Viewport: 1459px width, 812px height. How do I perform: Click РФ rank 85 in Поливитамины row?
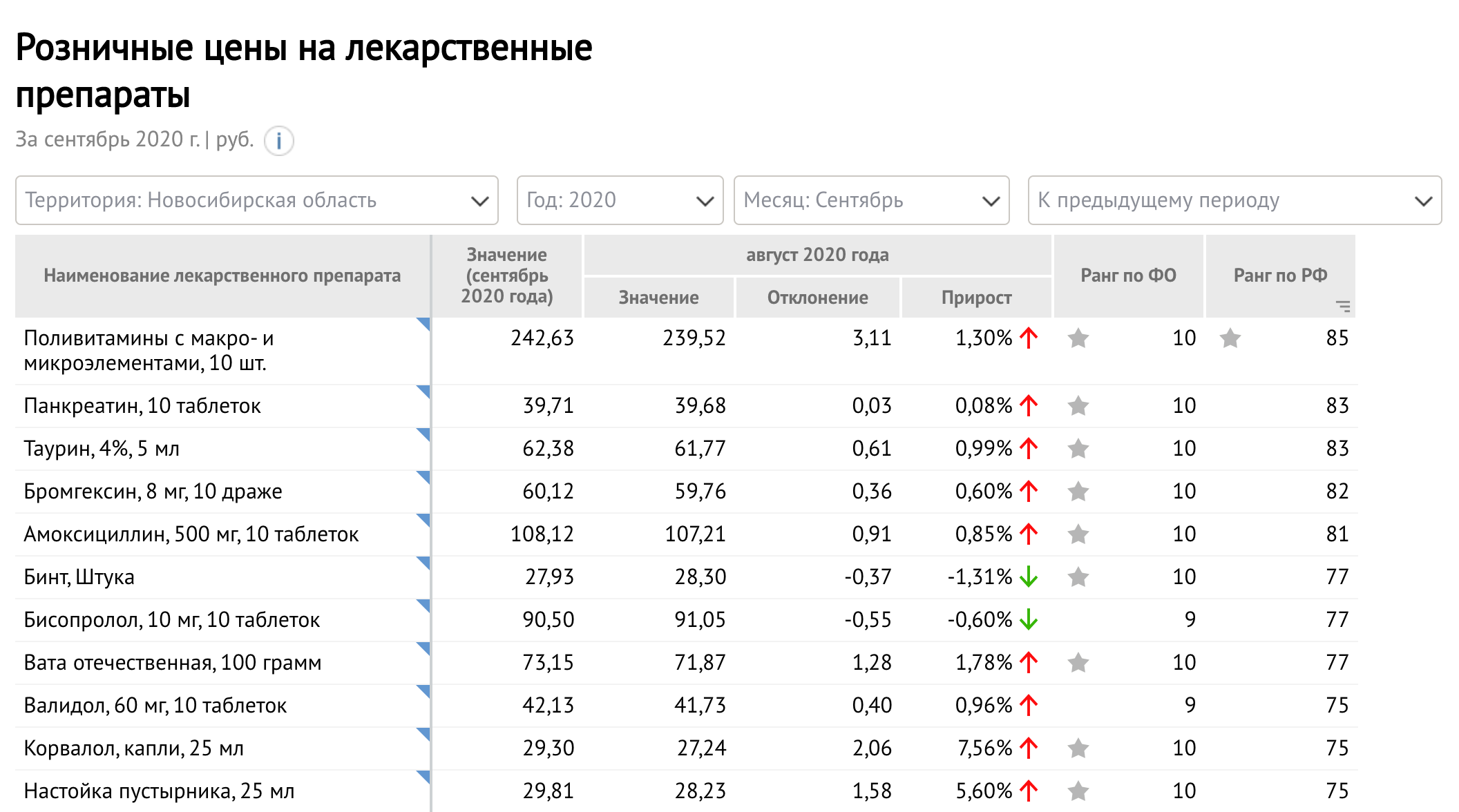pos(1337,338)
